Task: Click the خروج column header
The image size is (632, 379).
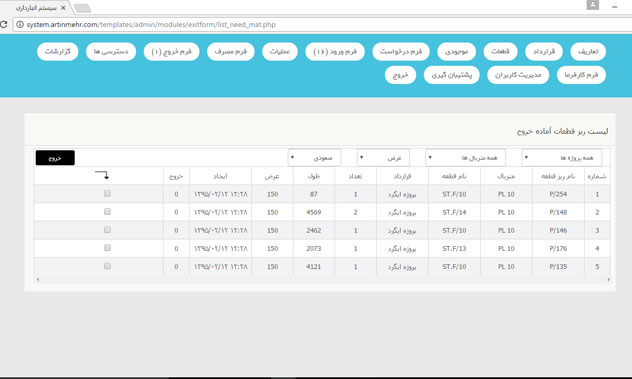Action: pos(176,176)
